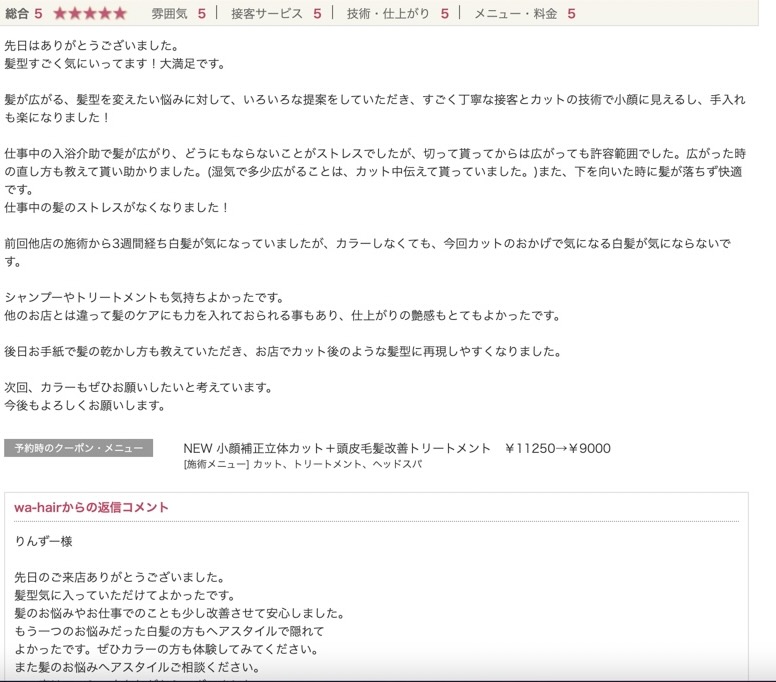
Task: Click the wa-hairからの返信コメント heading
Action: [91, 508]
